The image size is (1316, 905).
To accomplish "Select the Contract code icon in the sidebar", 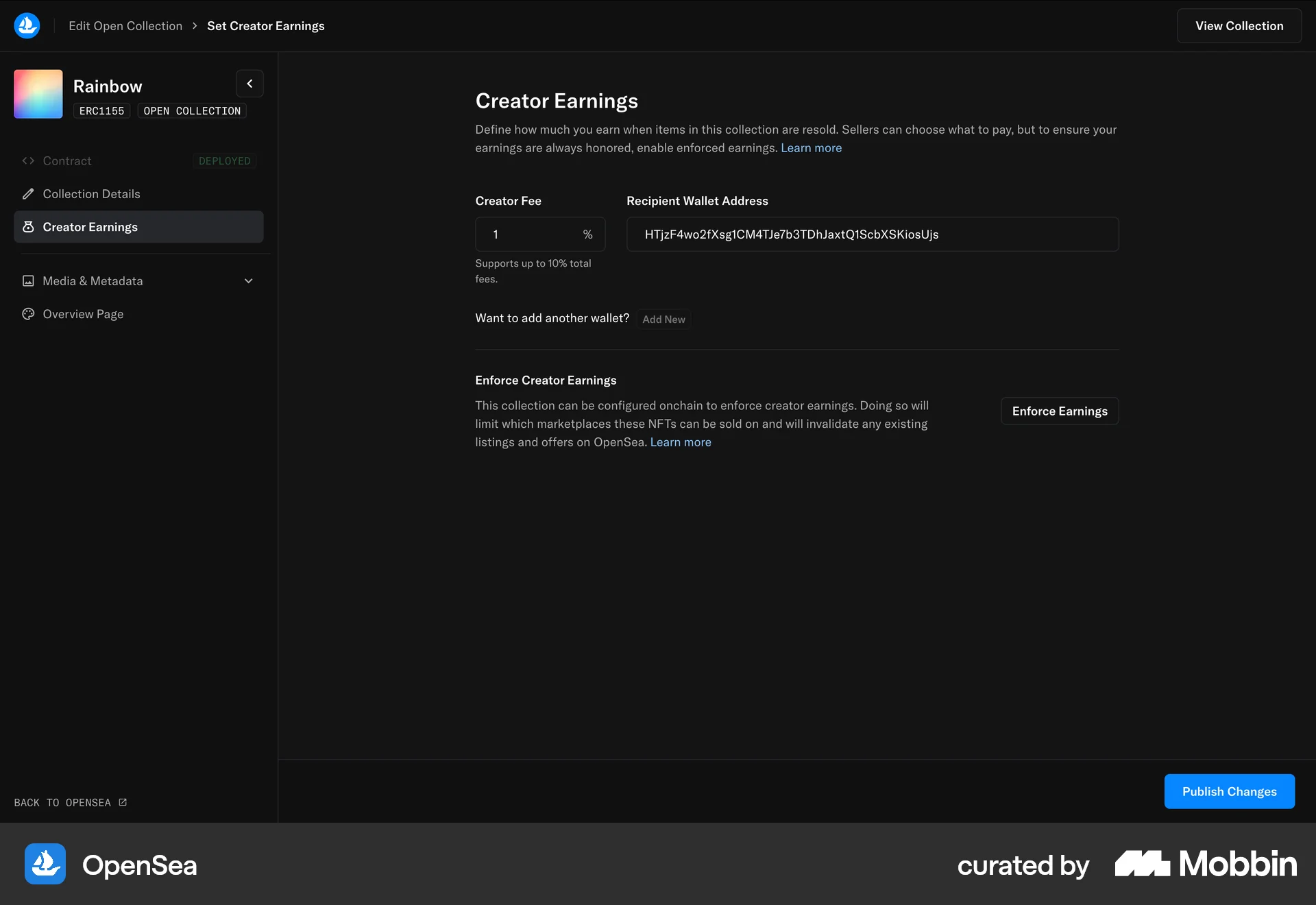I will click(x=28, y=160).
